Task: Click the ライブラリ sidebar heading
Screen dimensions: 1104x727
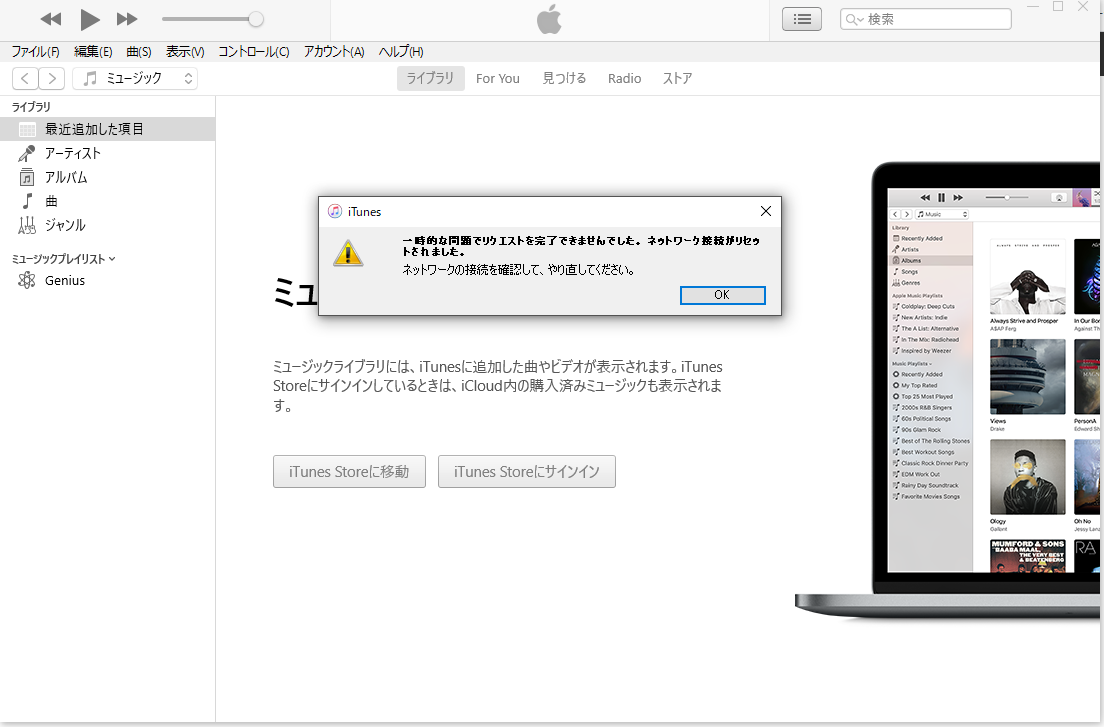Action: pyautogui.click(x=31, y=107)
